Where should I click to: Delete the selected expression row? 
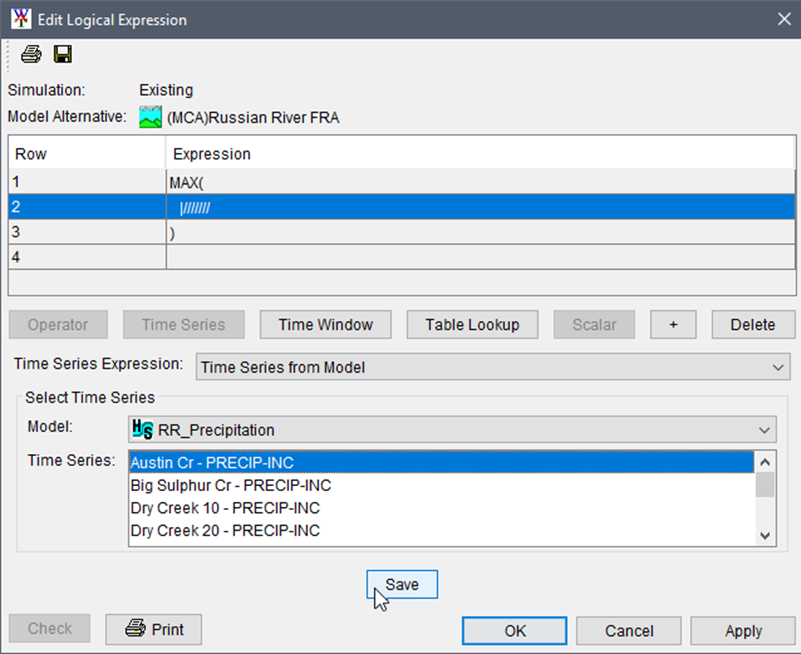coord(753,324)
